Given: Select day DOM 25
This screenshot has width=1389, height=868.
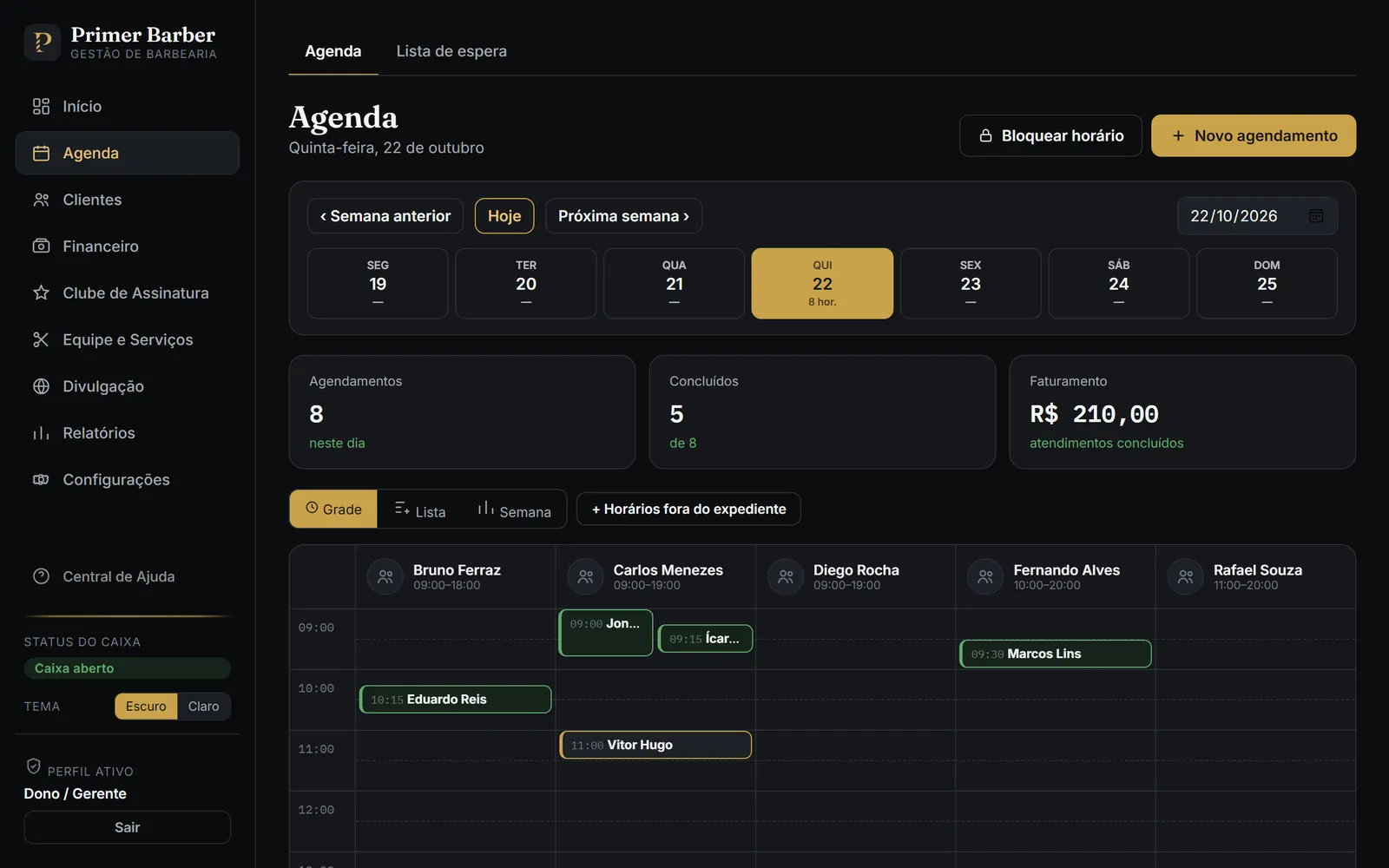Looking at the screenshot, I should pos(1267,284).
